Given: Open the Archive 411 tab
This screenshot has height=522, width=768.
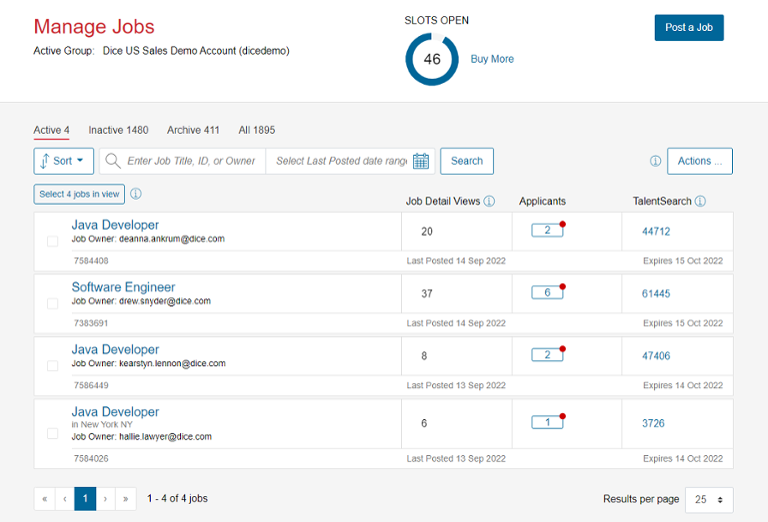Looking at the screenshot, I should point(193,130).
